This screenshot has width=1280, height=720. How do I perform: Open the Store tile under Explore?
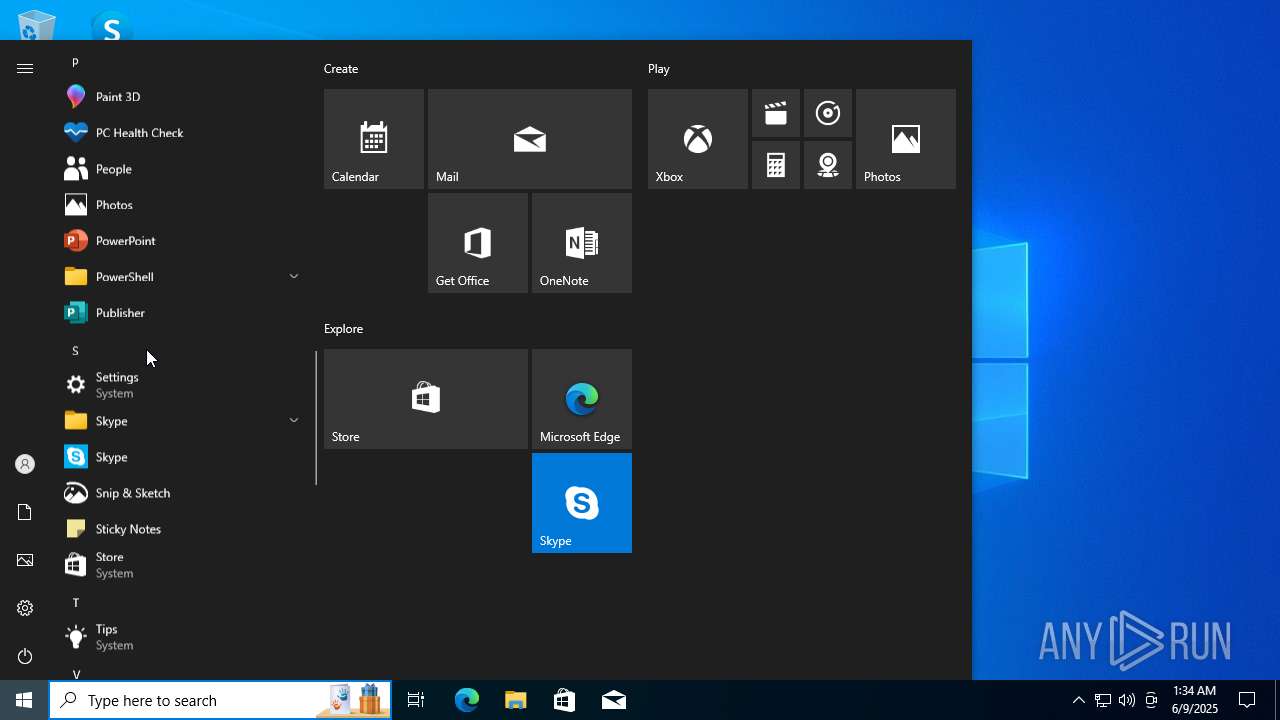pos(426,399)
